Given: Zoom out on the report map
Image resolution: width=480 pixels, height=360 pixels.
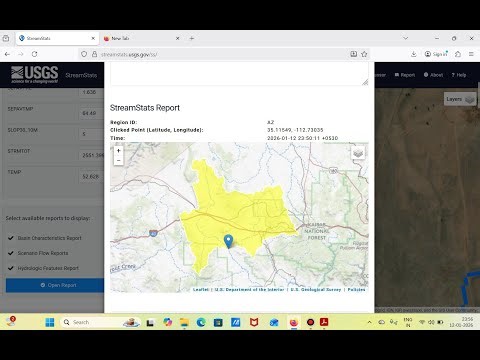Looking at the screenshot, I should (x=118, y=160).
